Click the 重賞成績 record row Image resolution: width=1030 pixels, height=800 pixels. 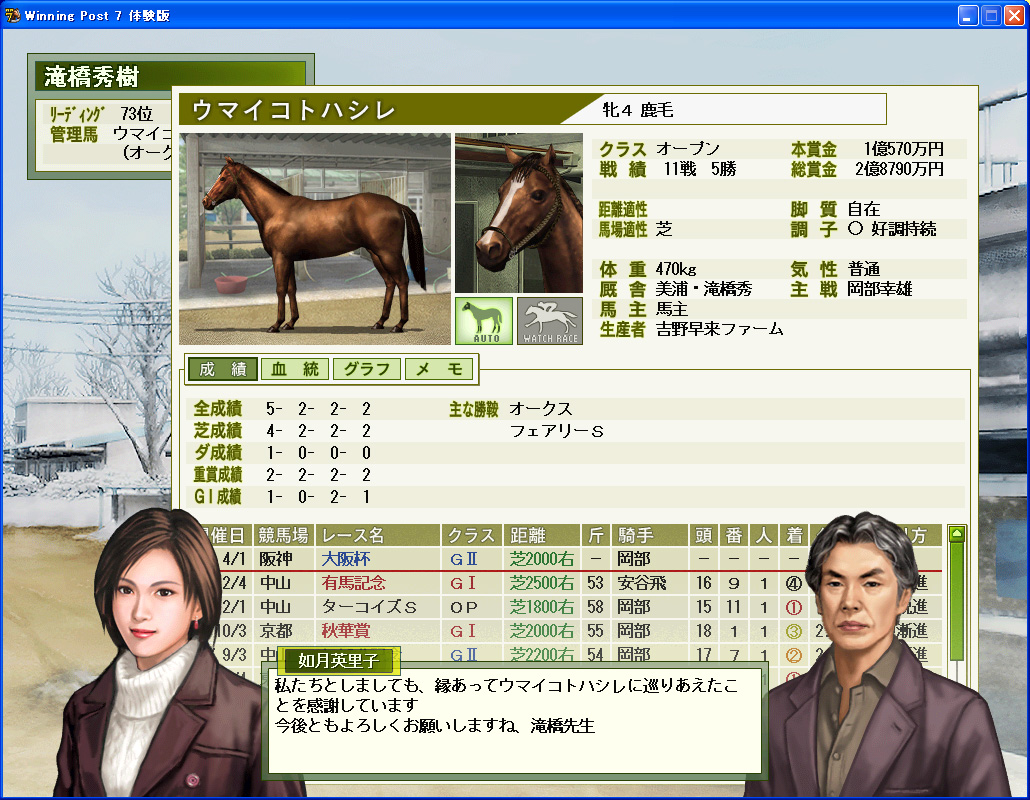pyautogui.click(x=283, y=474)
